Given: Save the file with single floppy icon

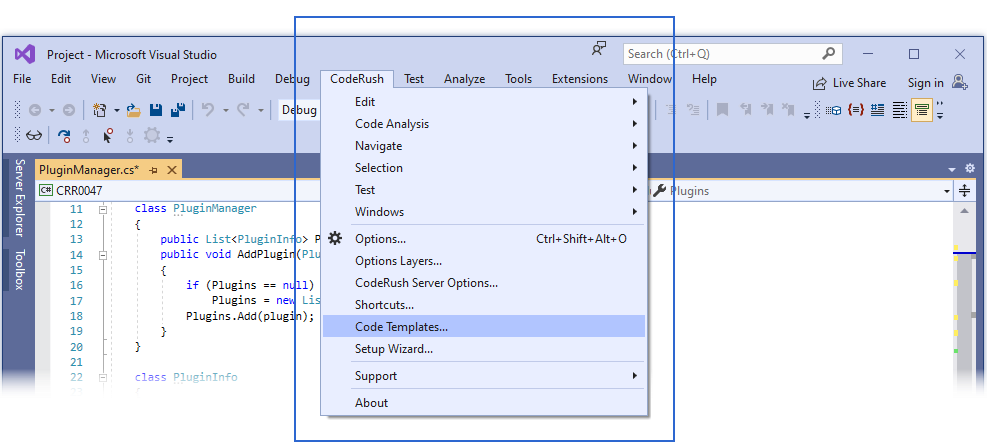Looking at the screenshot, I should (155, 110).
